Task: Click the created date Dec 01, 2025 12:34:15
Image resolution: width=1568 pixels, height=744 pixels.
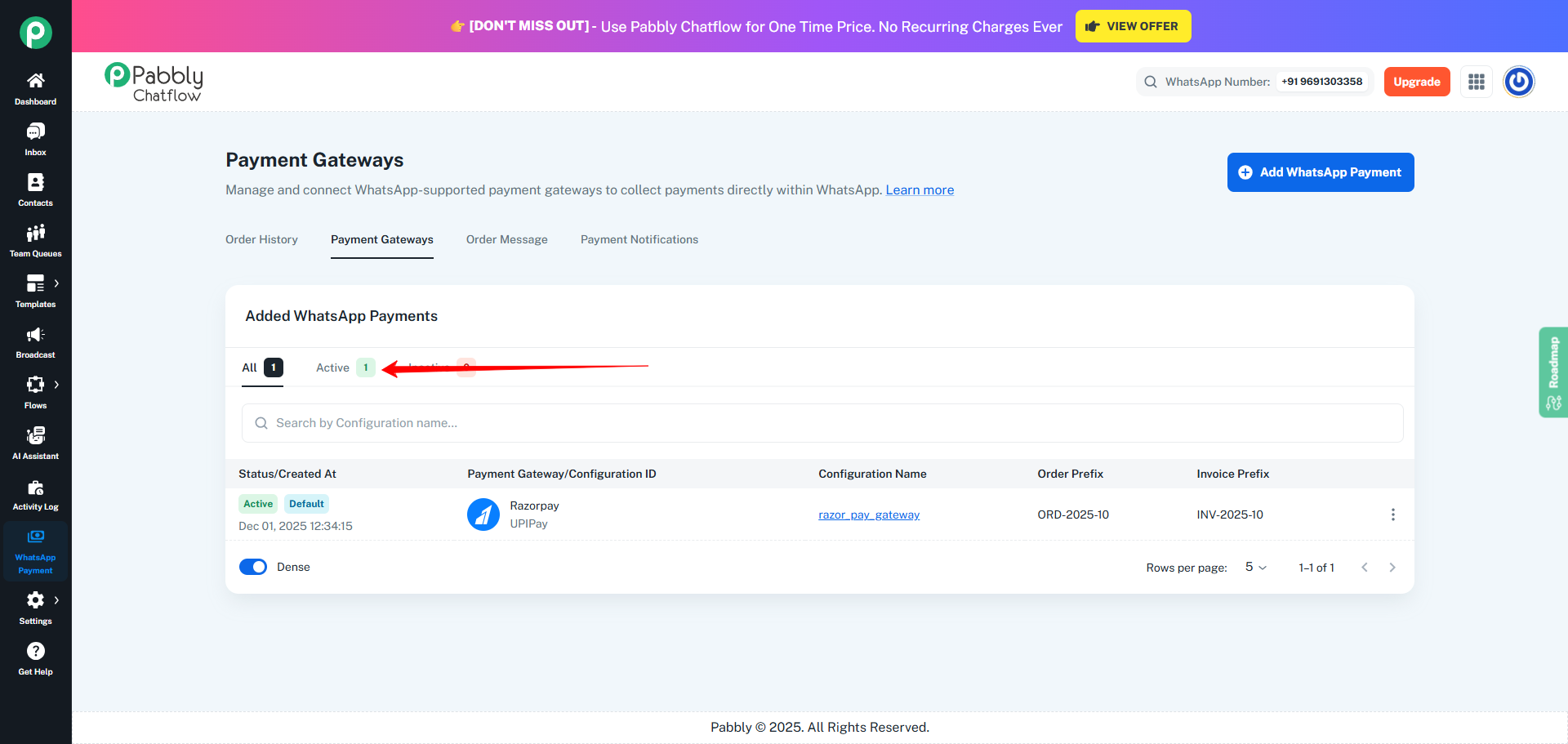Action: pos(296,526)
